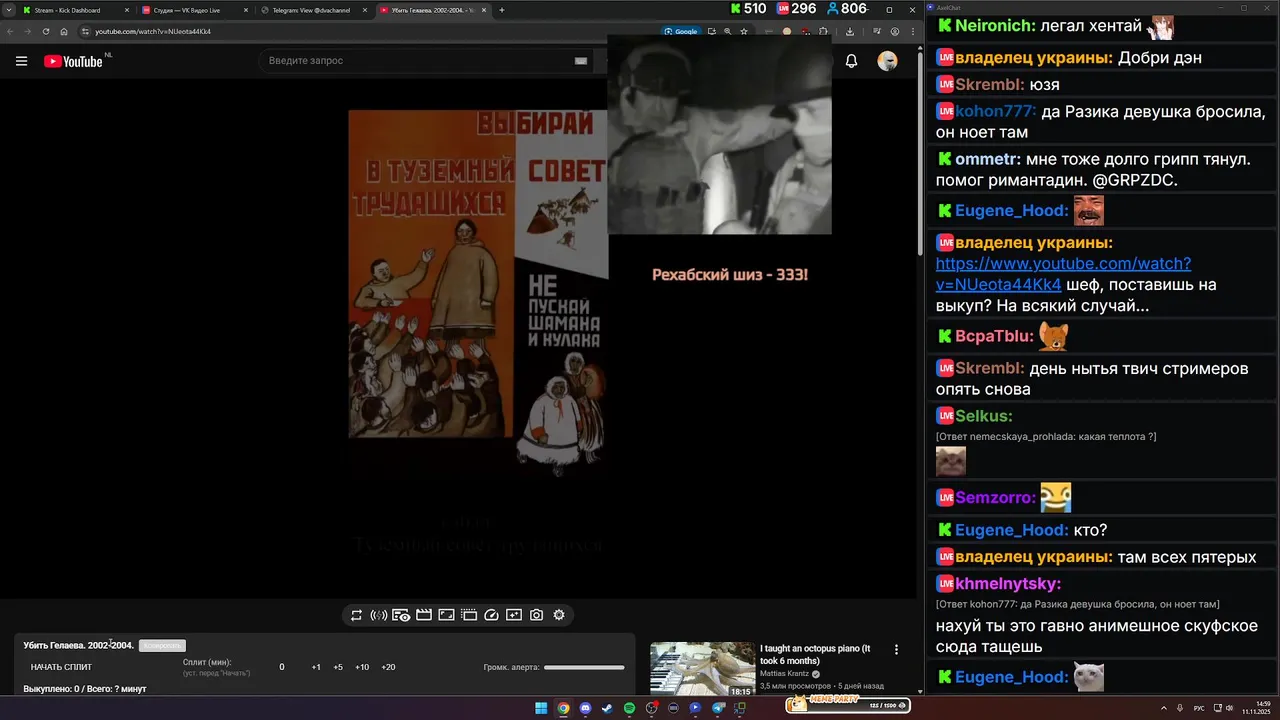The height and width of the screenshot is (720, 1280).
Task: Go to browser home page
Action: pyautogui.click(x=64, y=31)
